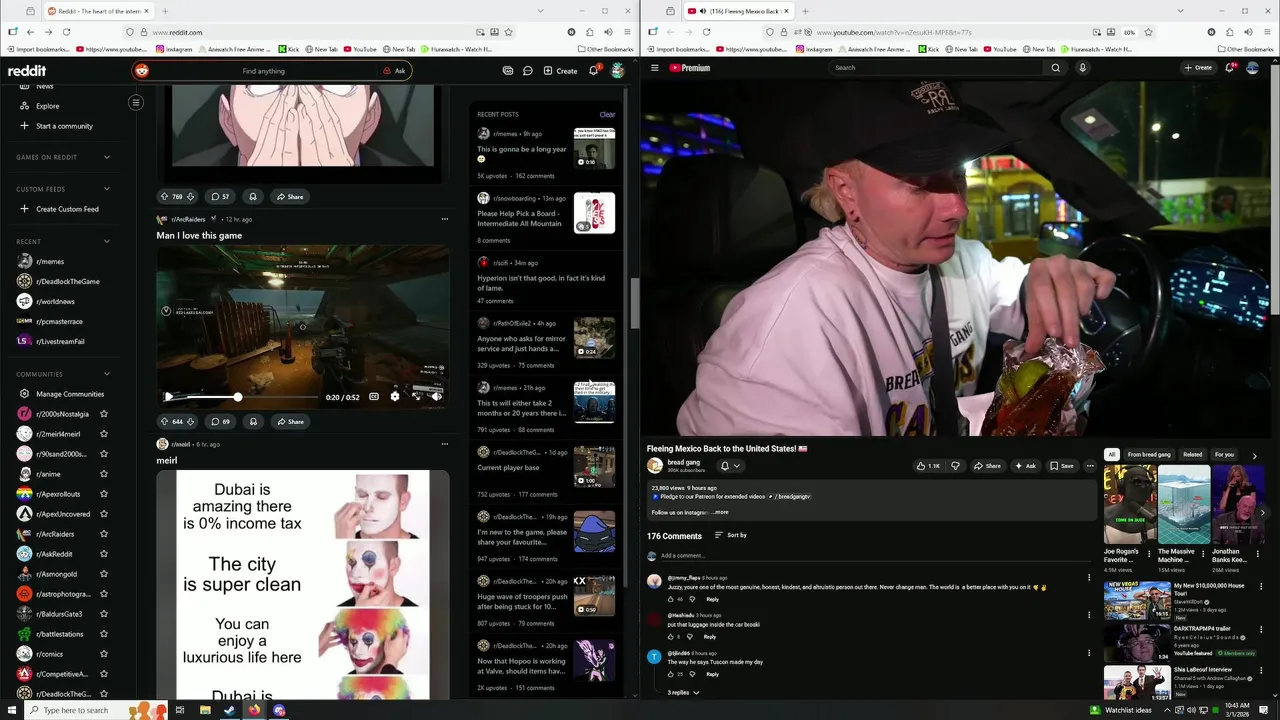Open YouTube guide hamburger menu
This screenshot has width=1280, height=720.
point(655,68)
